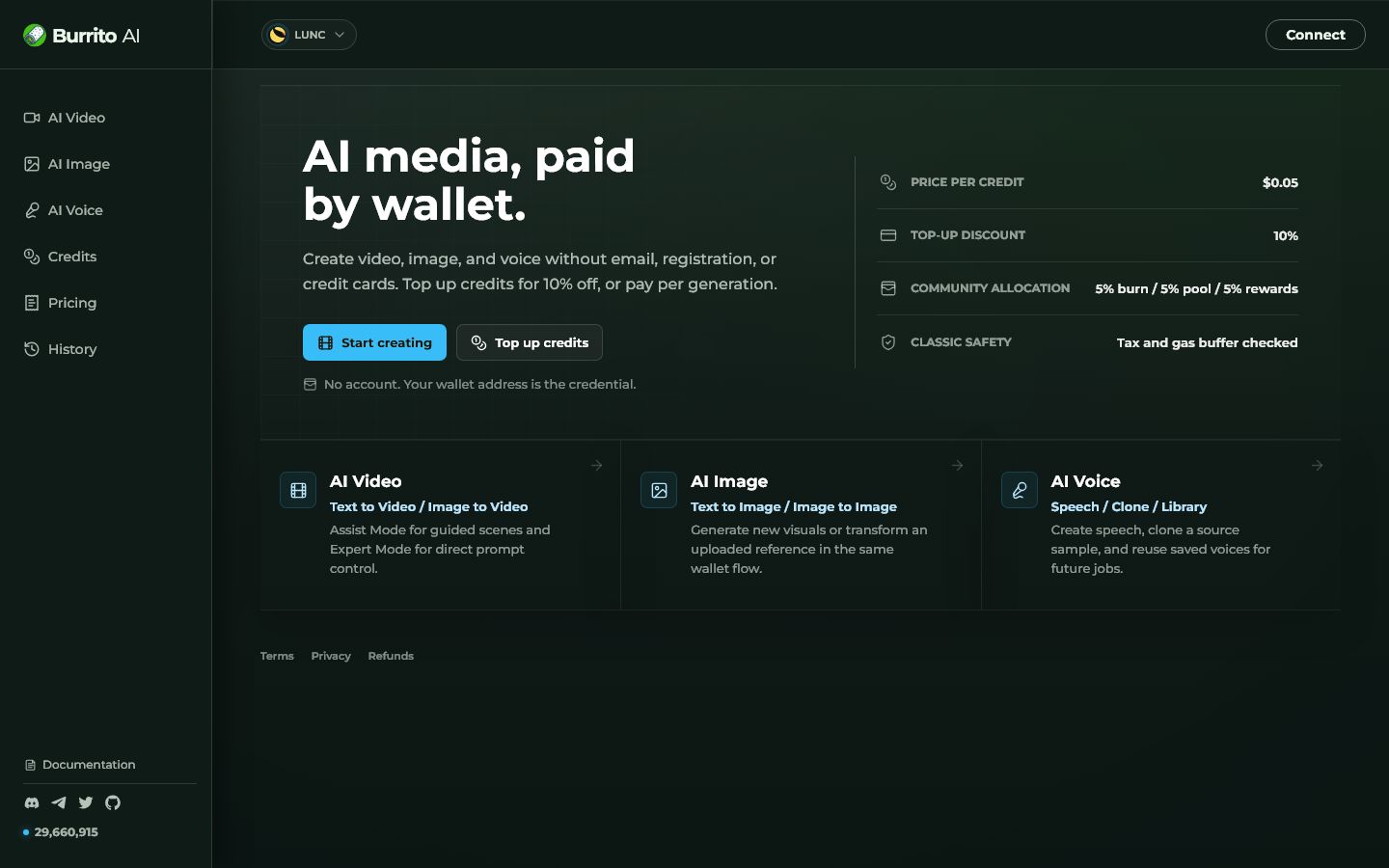
Task: Click the Refunds footer link
Action: pos(391,656)
